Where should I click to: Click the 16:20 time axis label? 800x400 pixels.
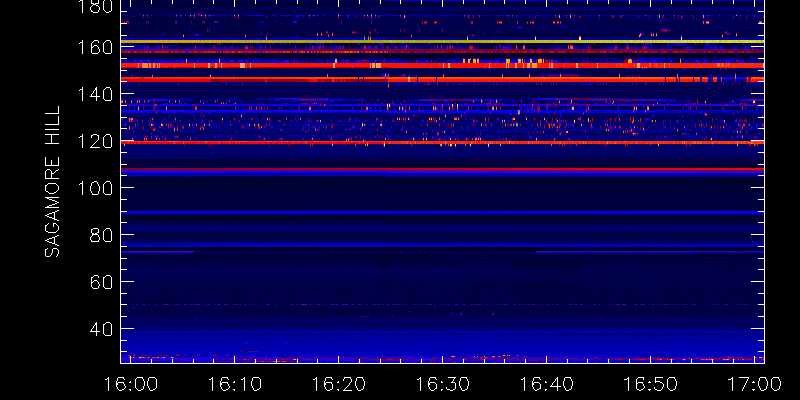pos(339,384)
